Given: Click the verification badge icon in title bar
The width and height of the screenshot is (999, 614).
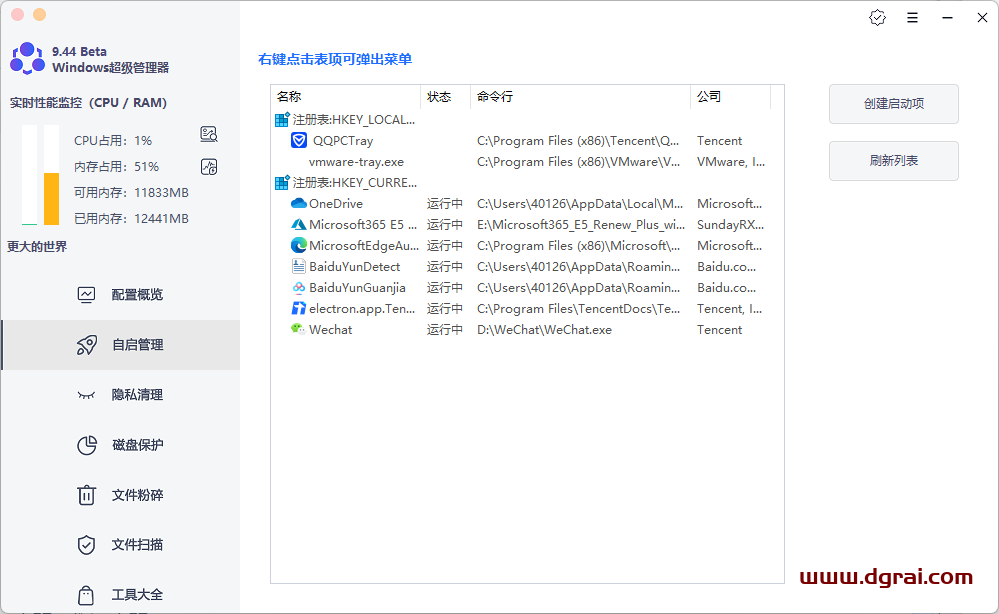Looking at the screenshot, I should click(877, 18).
